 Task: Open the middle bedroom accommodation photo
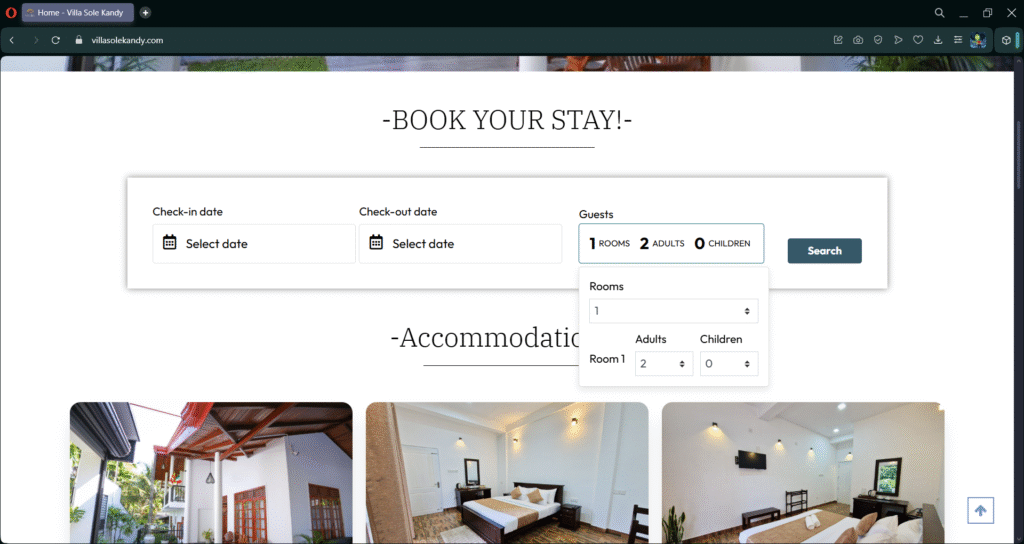tap(507, 473)
